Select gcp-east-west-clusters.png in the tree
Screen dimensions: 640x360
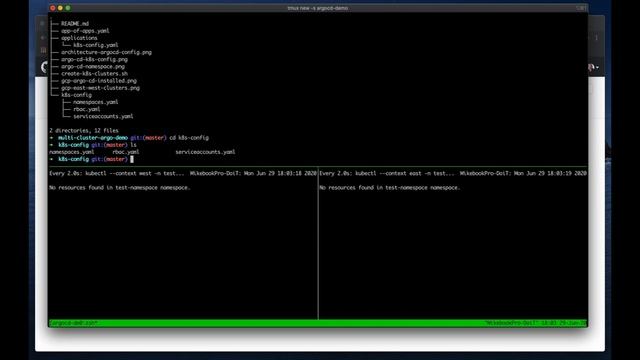(x=100, y=88)
